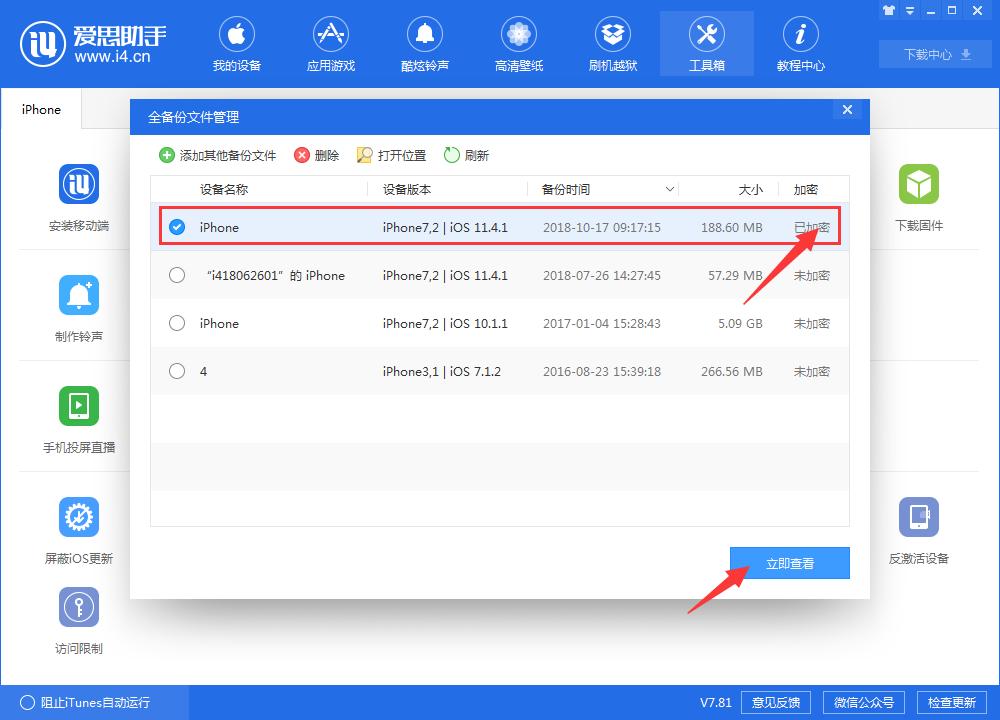Viewport: 1000px width, 720px height.
Task: Open the 我的设备 section
Action: pos(237,43)
